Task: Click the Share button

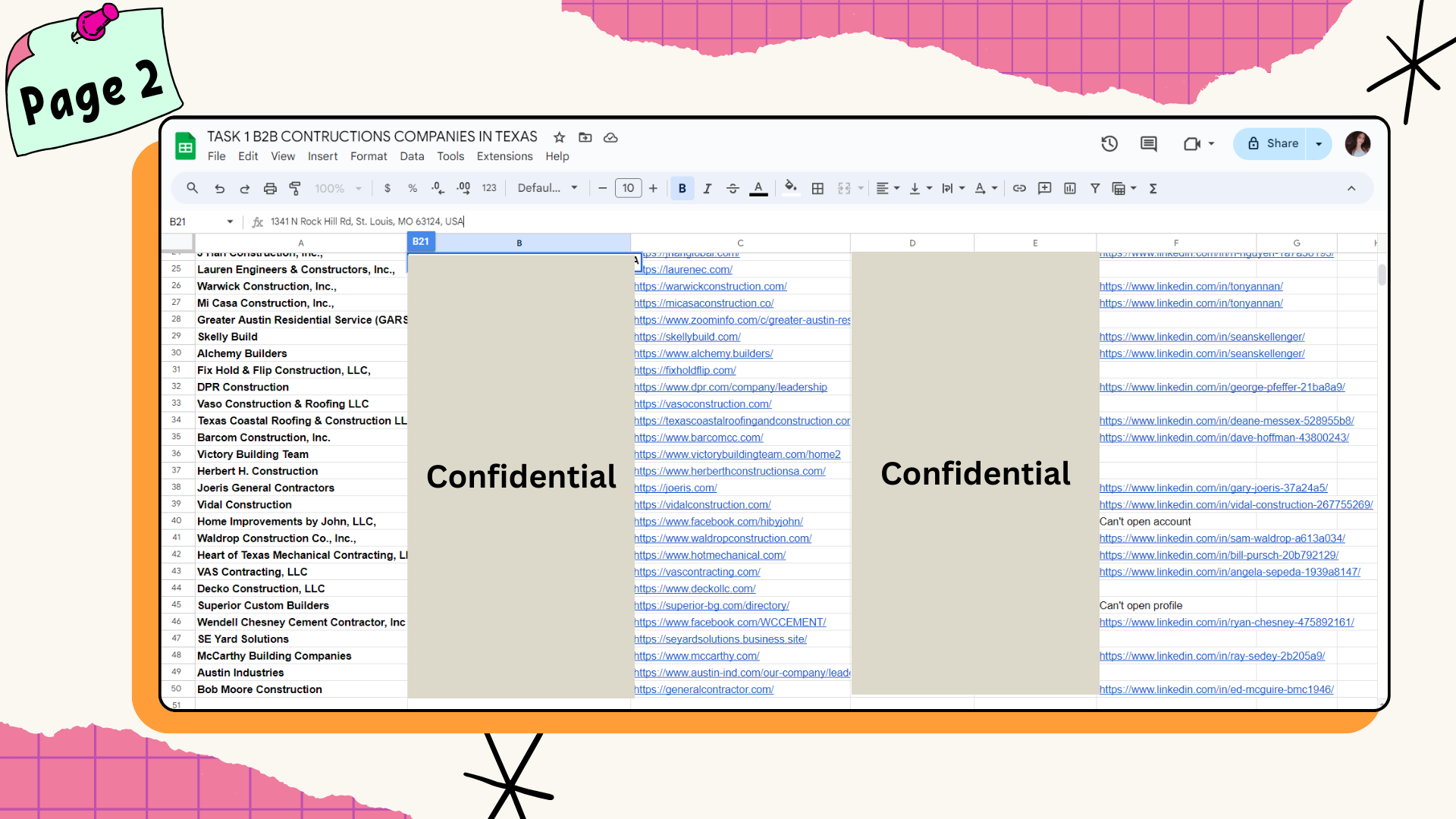Action: 1272,143
